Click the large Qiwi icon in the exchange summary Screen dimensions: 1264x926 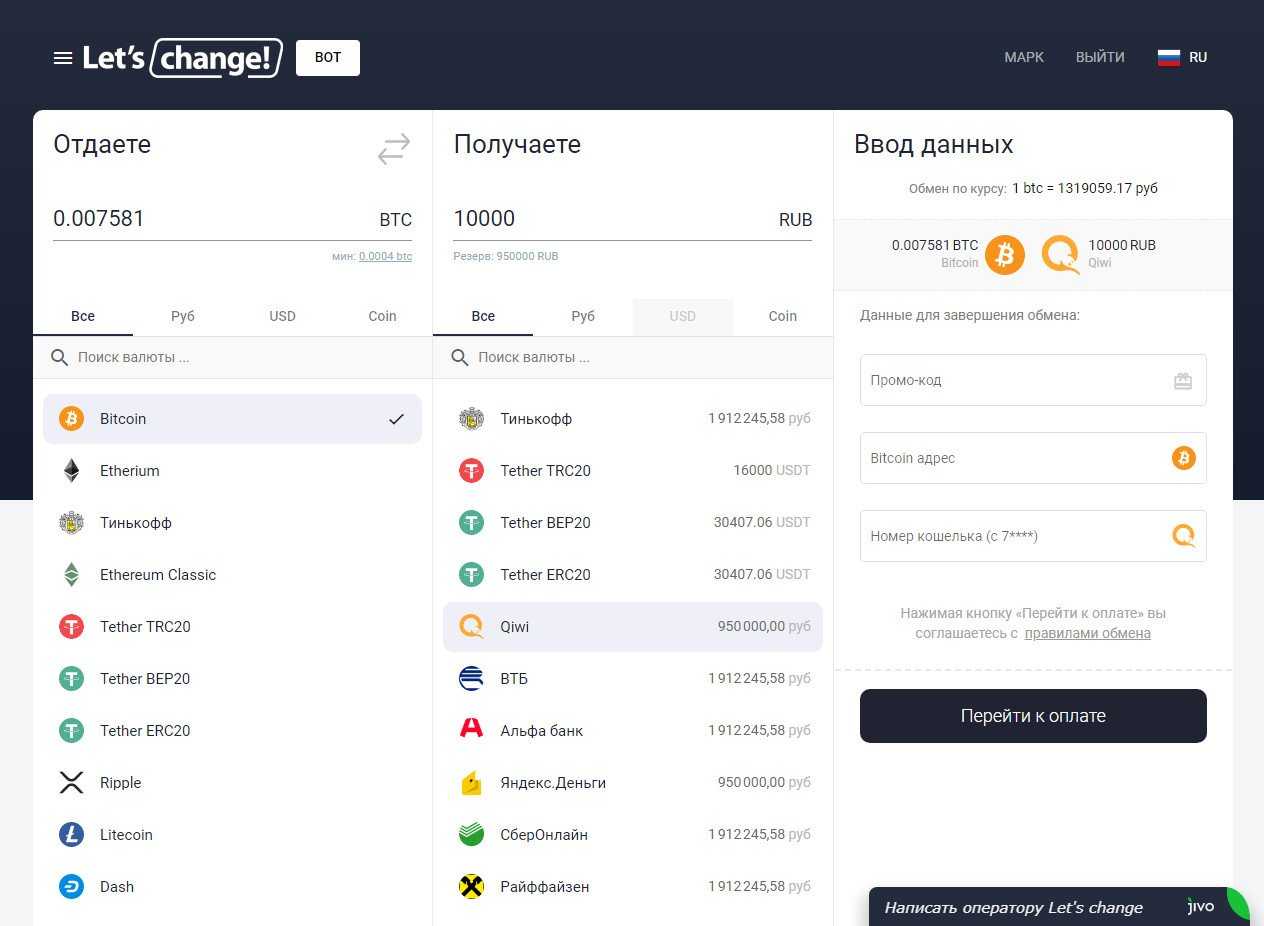[1060, 255]
